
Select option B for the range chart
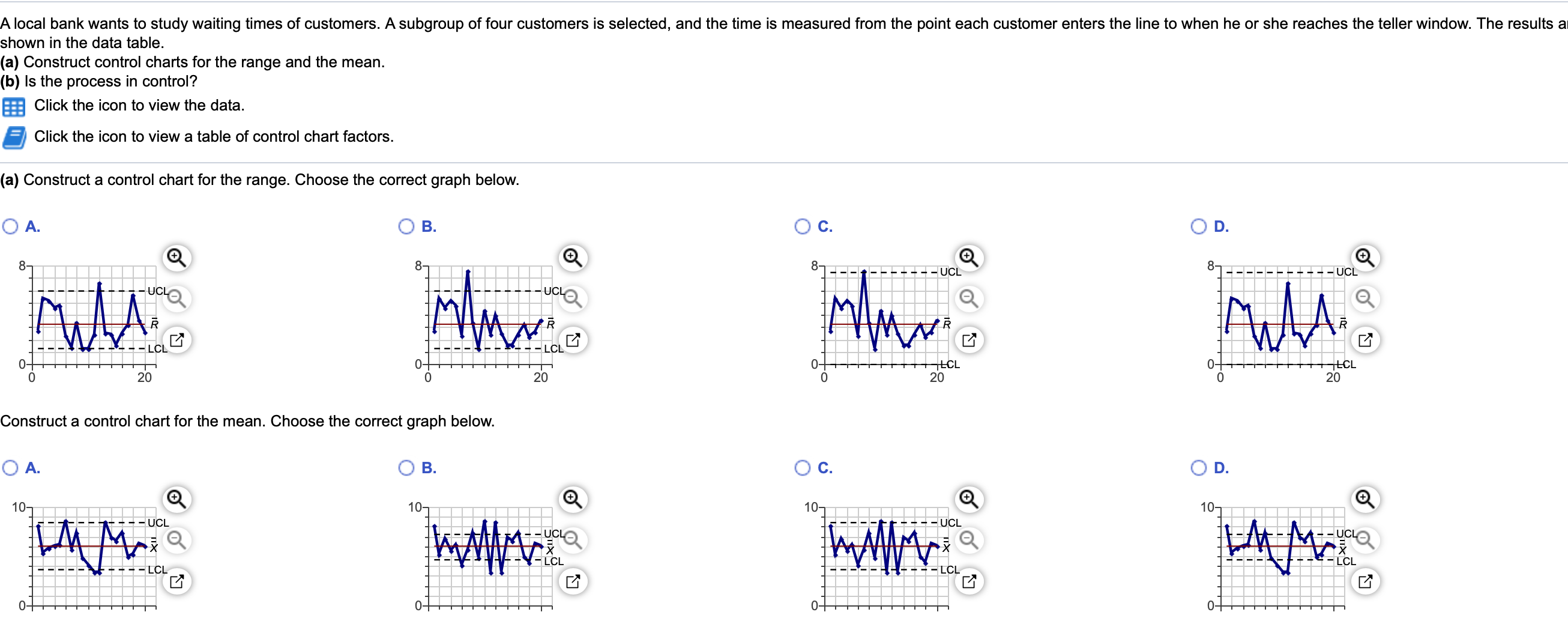coord(406,226)
